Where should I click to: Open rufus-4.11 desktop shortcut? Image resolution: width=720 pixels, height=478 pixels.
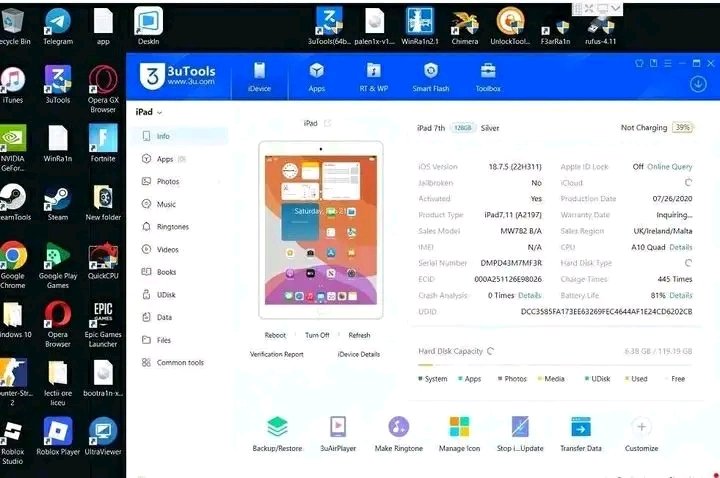pyautogui.click(x=600, y=29)
